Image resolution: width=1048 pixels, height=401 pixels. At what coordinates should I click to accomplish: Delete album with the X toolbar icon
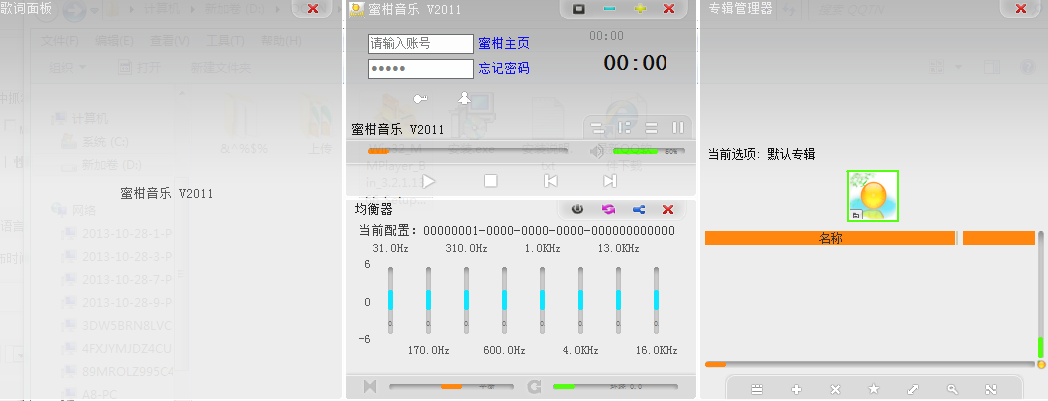pyautogui.click(x=835, y=390)
